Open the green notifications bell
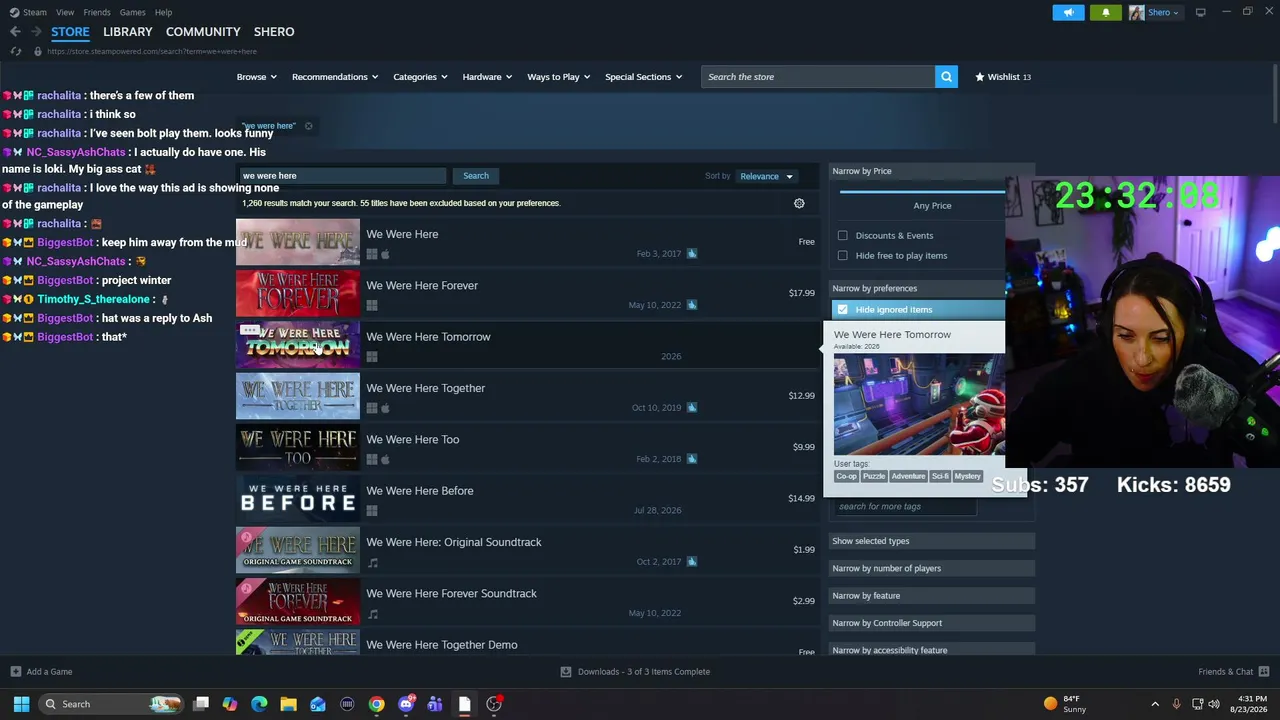This screenshot has height=720, width=1280. (1105, 12)
